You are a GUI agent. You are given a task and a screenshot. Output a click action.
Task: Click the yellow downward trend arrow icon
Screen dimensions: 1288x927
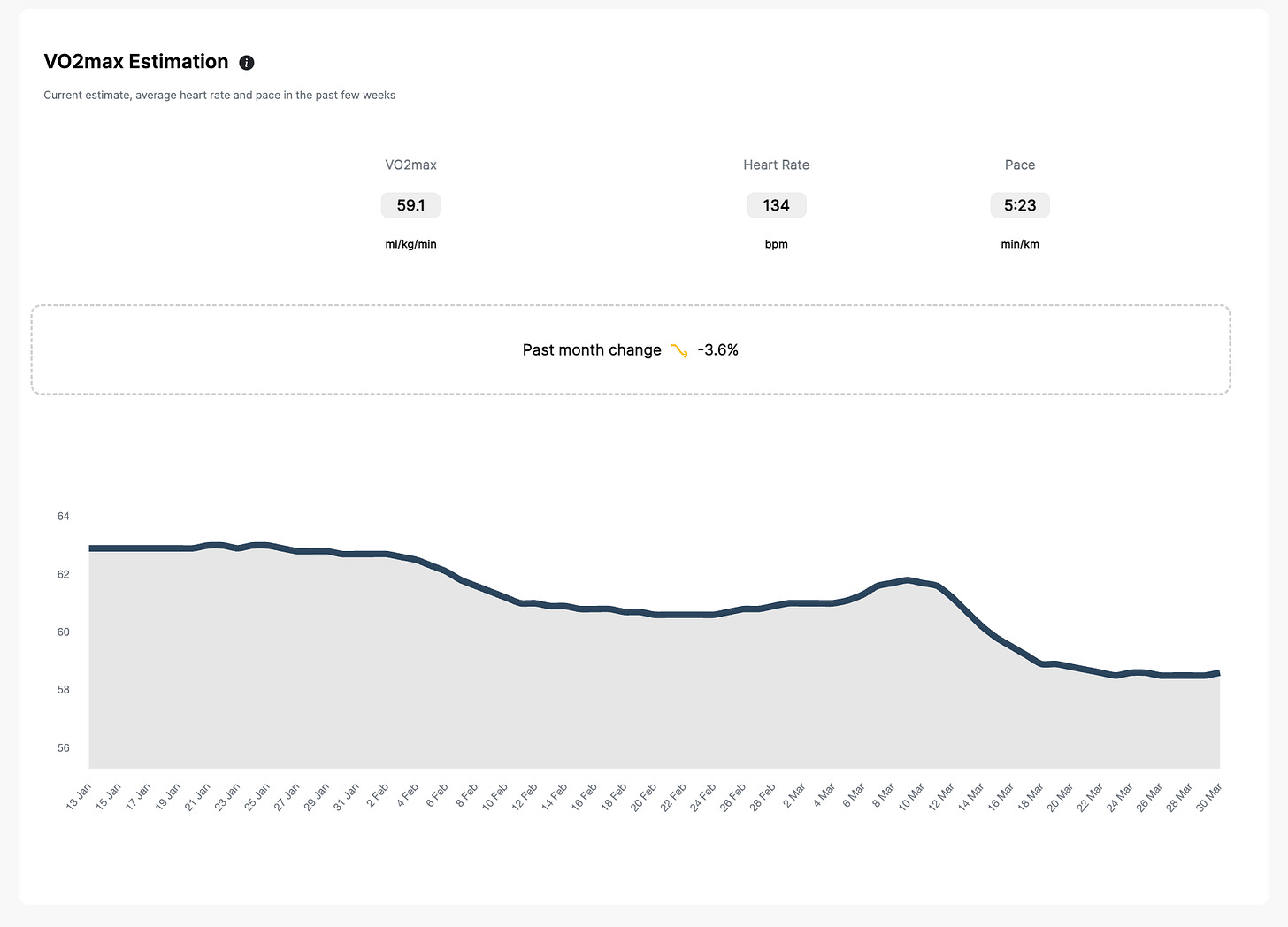(679, 349)
